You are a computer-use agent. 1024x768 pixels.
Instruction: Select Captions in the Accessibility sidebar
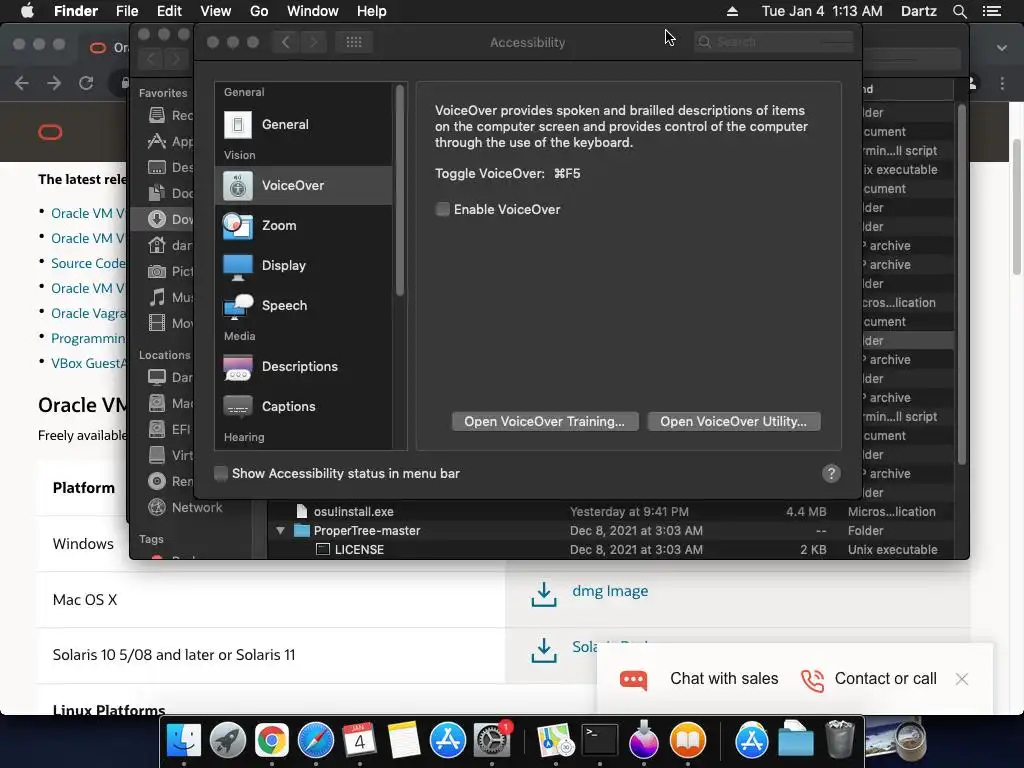(x=304, y=406)
